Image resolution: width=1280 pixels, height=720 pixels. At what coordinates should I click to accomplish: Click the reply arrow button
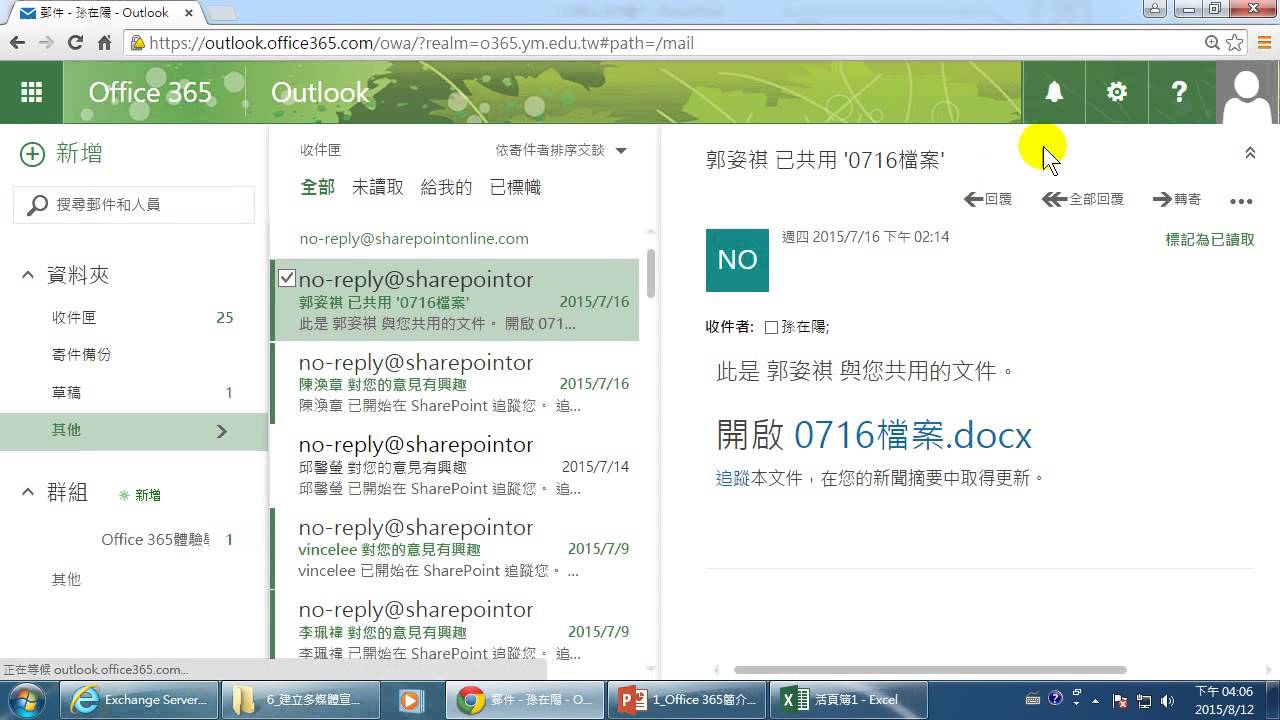tap(988, 199)
